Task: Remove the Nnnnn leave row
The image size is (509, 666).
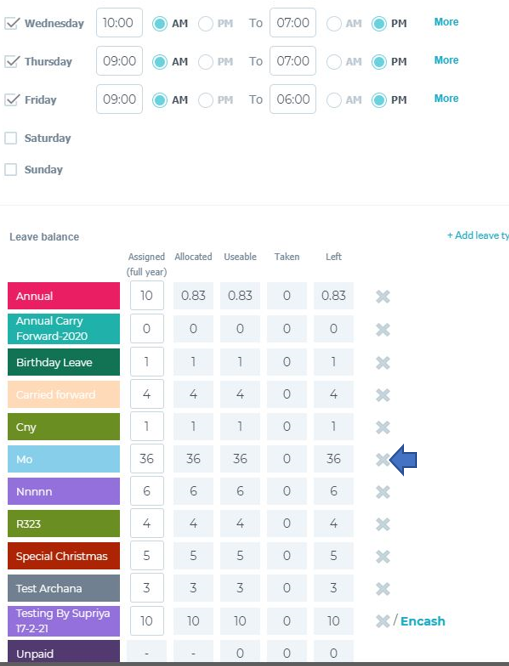Action: point(383,492)
